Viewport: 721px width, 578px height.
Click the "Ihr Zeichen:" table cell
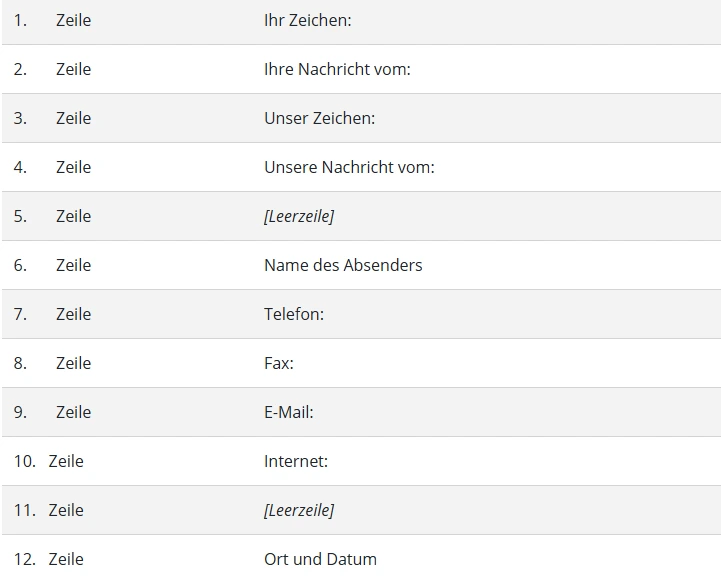pos(307,20)
